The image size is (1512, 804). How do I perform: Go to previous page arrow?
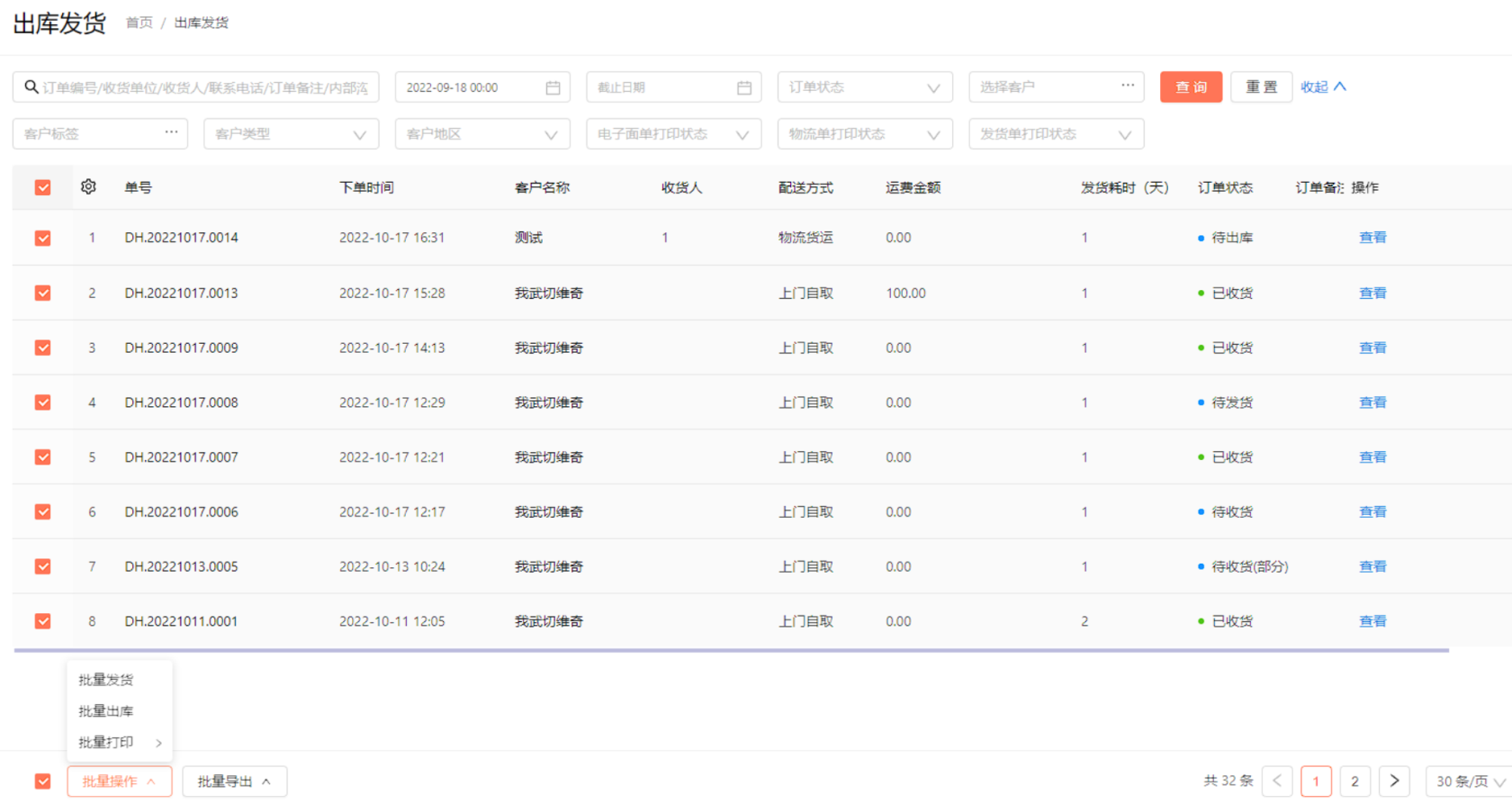[1277, 781]
